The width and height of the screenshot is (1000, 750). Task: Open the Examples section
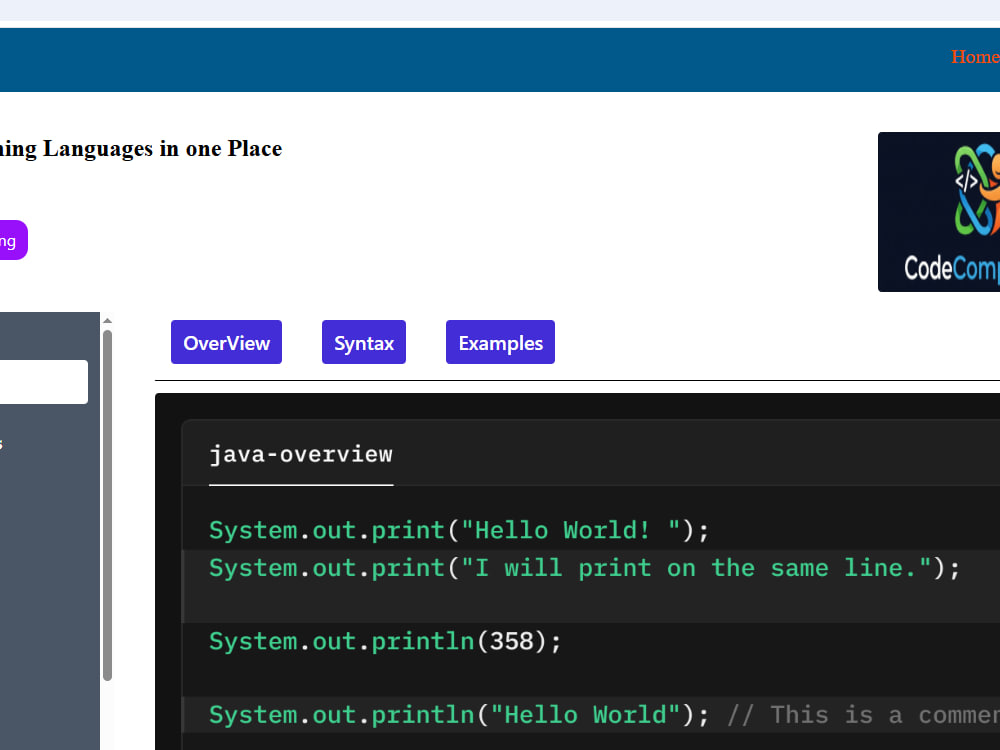(x=500, y=342)
